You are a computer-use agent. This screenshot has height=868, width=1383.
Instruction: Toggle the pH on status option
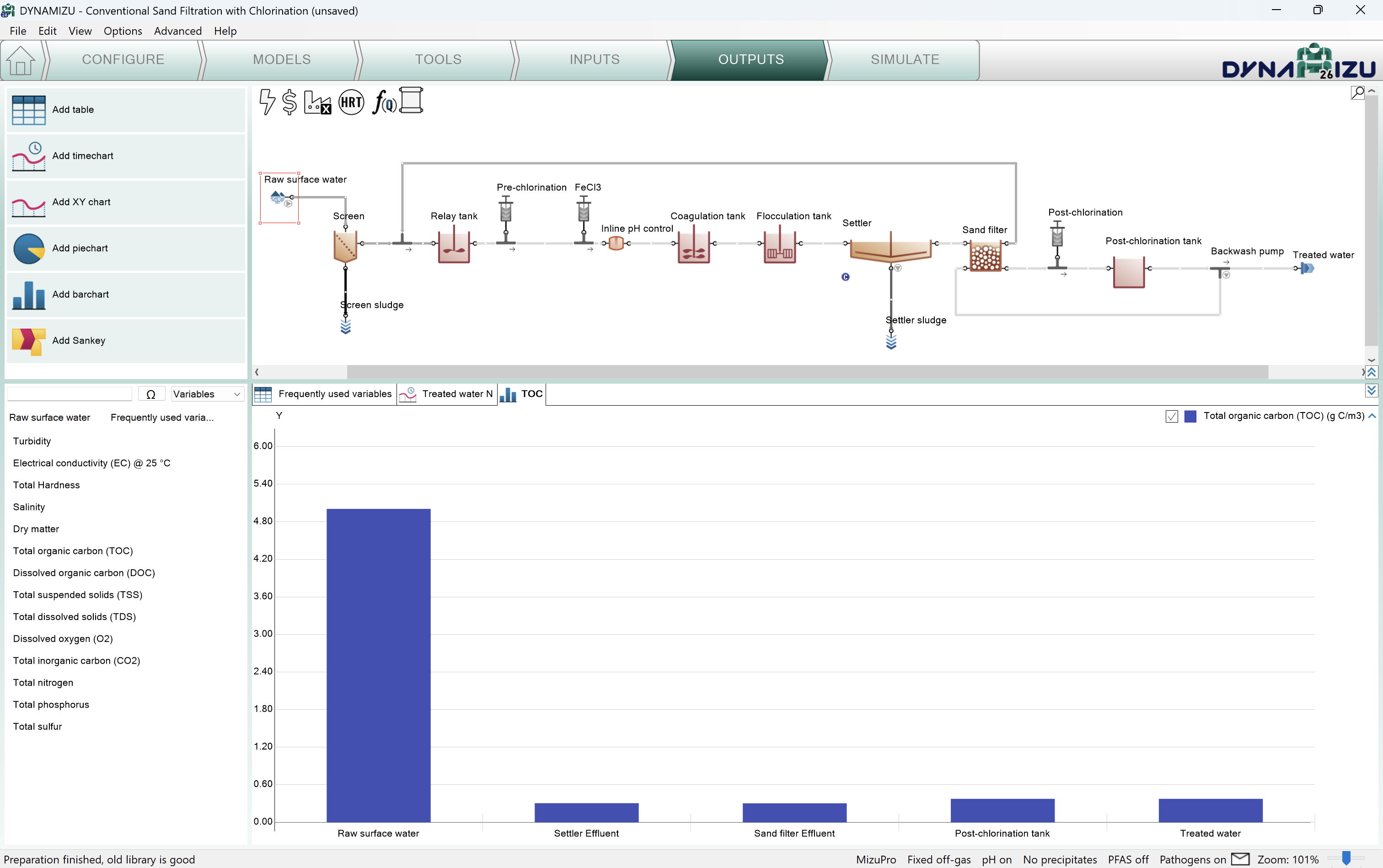[996, 859]
